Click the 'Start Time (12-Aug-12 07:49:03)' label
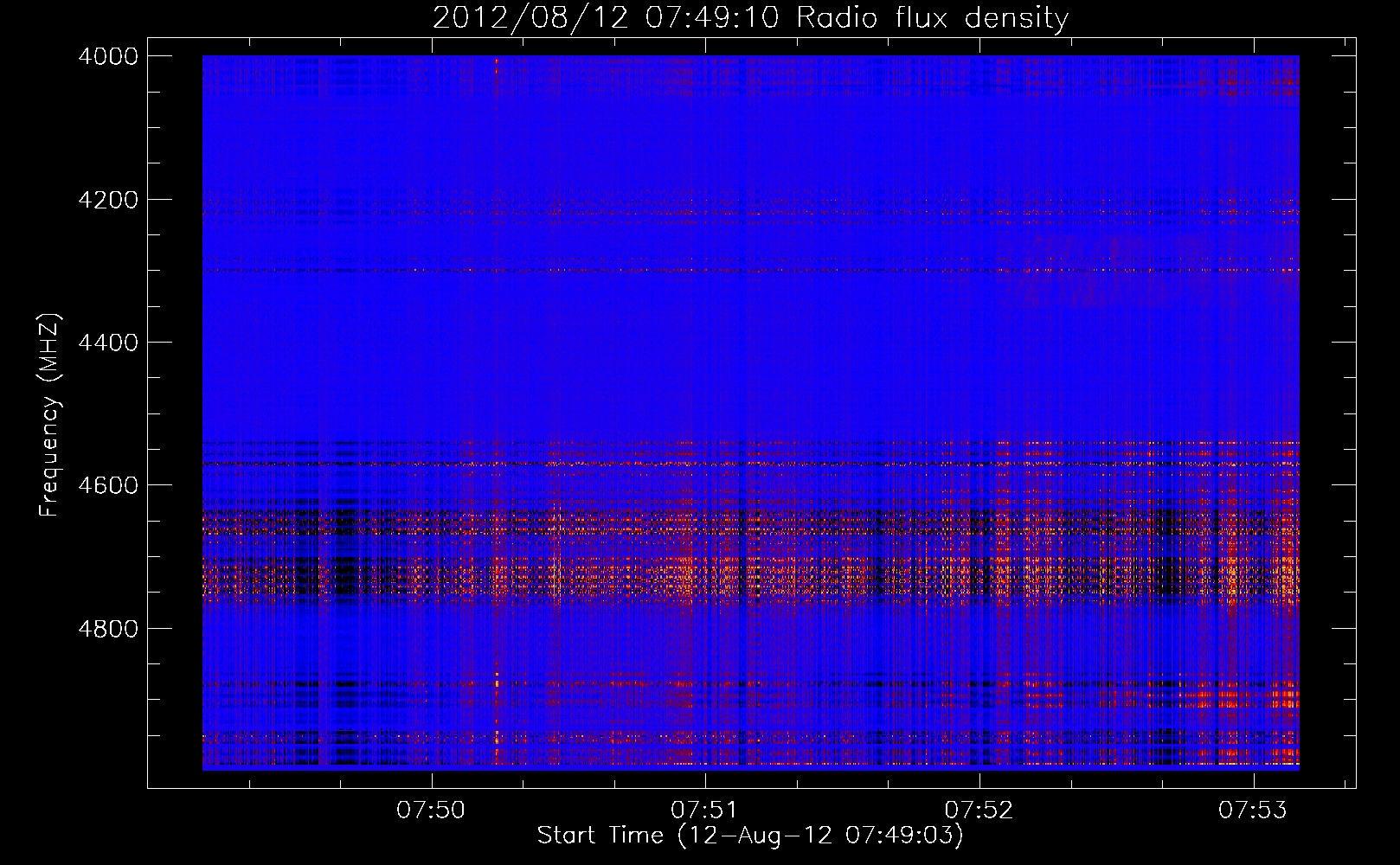 click(750, 836)
